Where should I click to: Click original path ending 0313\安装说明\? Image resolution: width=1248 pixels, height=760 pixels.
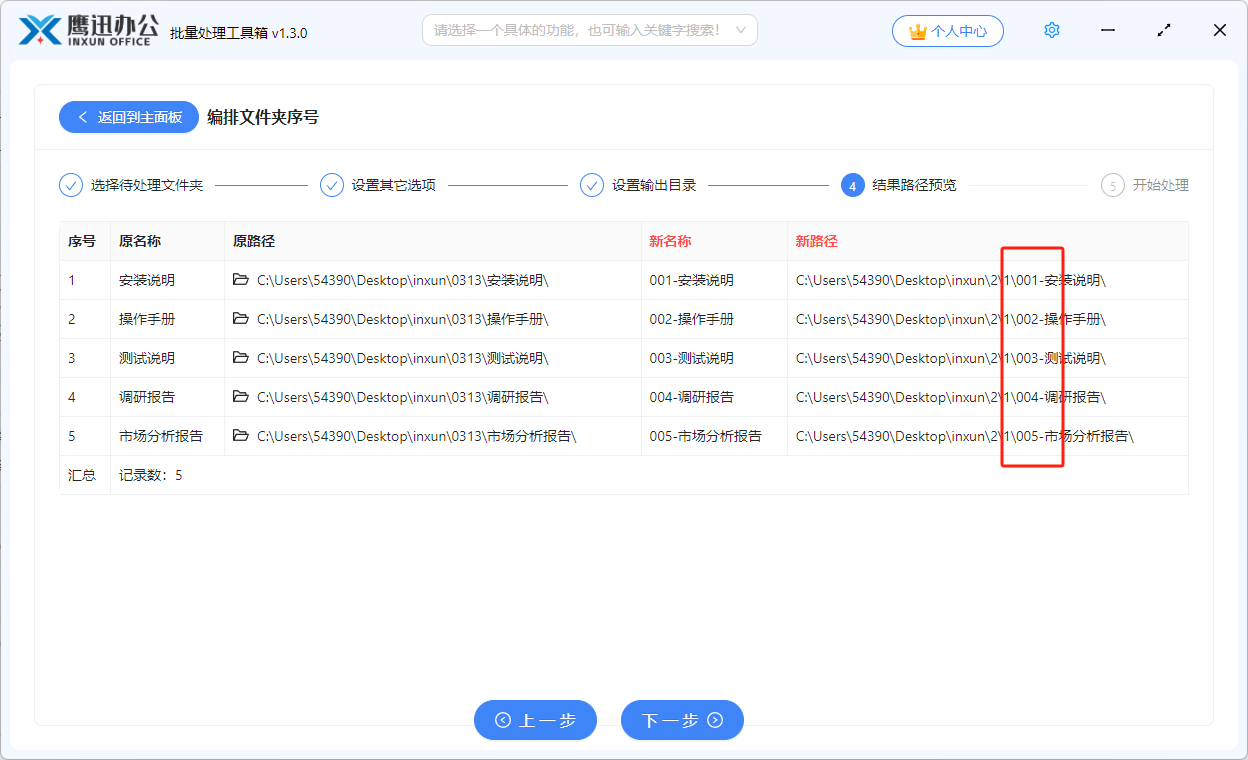point(403,280)
